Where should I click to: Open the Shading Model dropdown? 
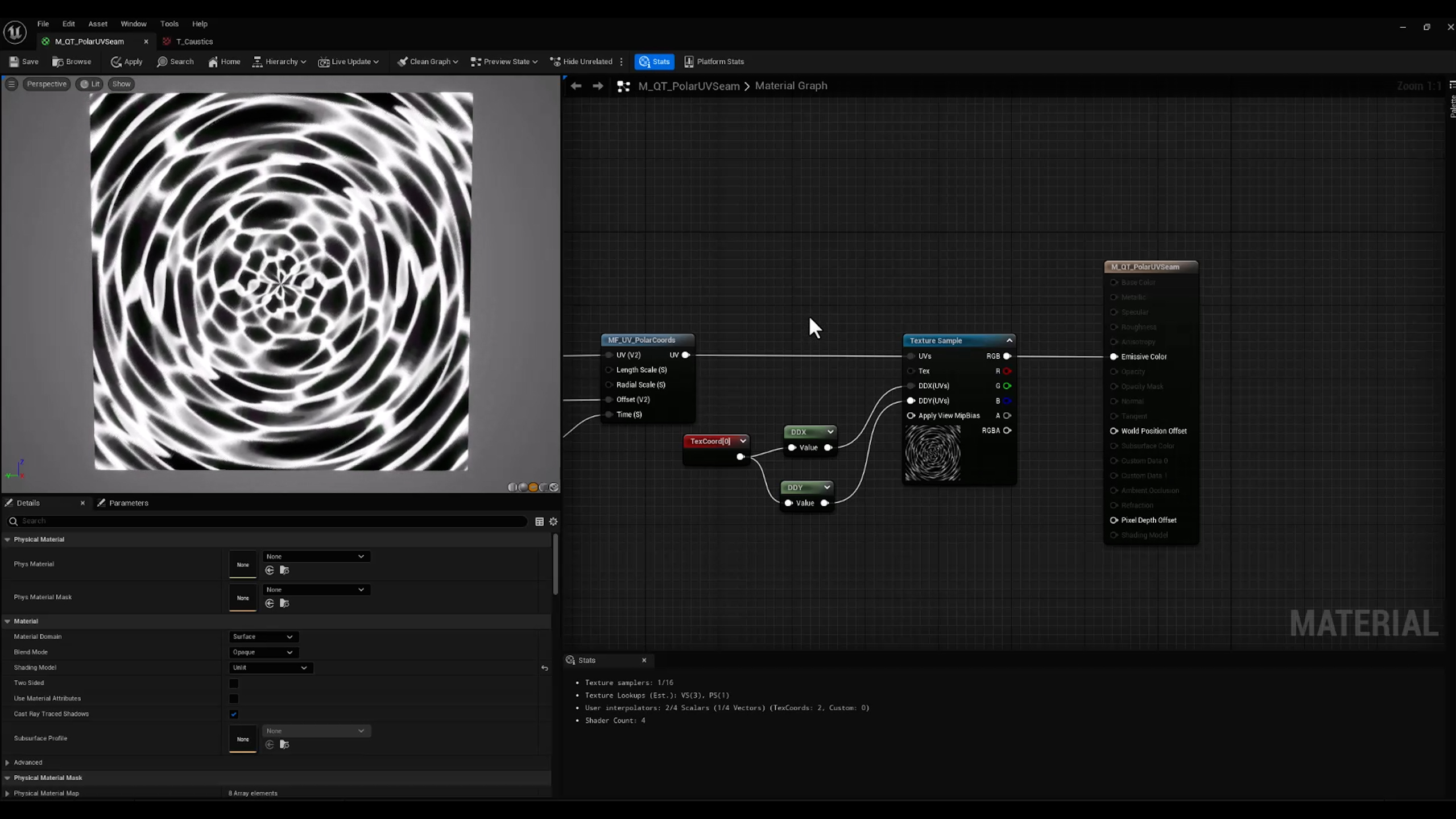coord(270,668)
